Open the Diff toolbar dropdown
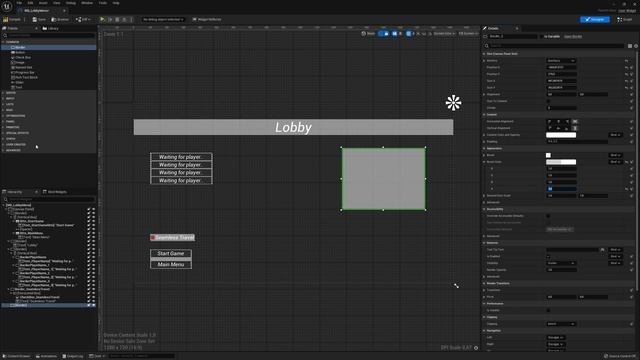 (83, 19)
